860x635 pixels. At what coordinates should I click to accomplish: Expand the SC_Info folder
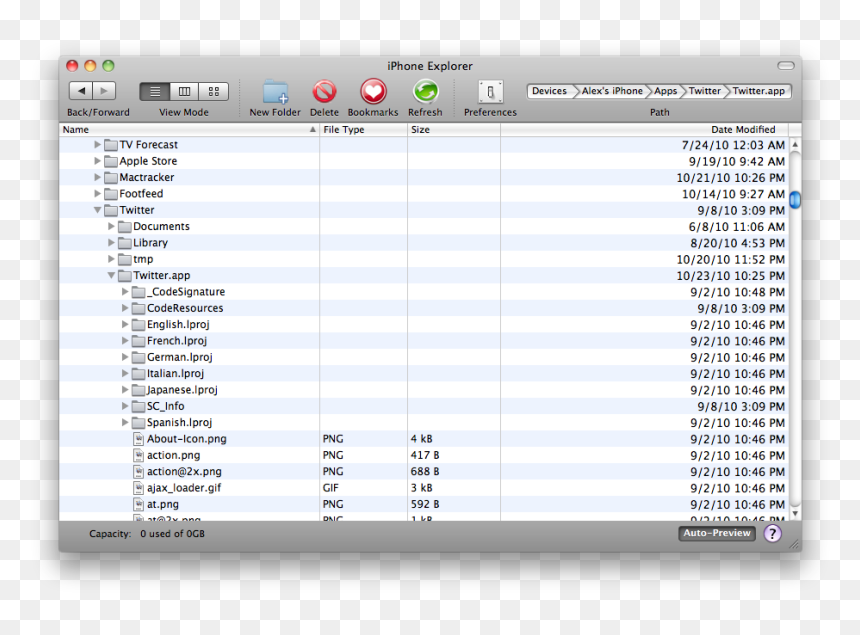pos(125,406)
